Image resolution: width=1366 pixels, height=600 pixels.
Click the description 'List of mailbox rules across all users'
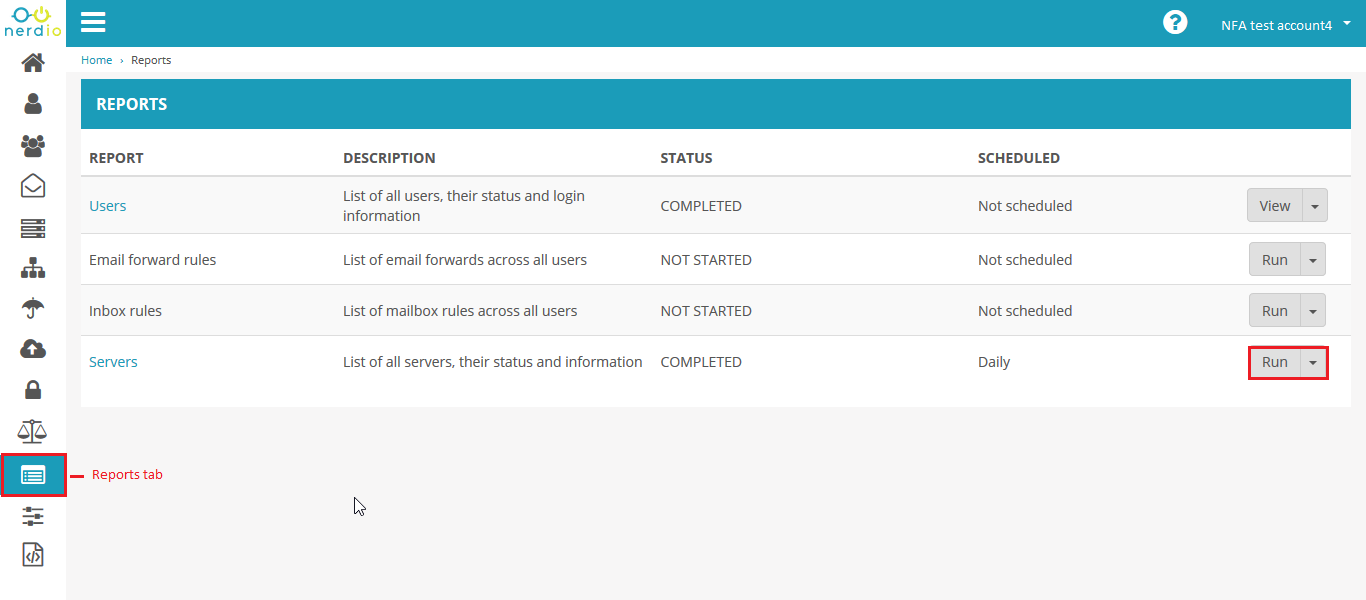click(x=460, y=311)
